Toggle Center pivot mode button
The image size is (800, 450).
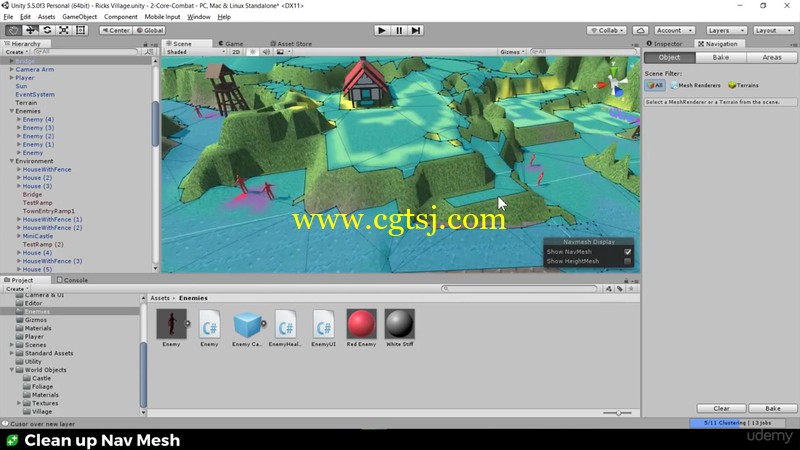pos(116,30)
